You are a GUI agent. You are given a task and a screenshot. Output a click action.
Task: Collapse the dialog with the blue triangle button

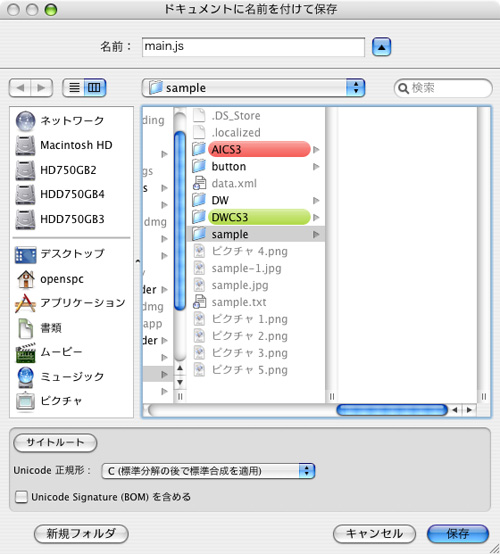pos(381,47)
